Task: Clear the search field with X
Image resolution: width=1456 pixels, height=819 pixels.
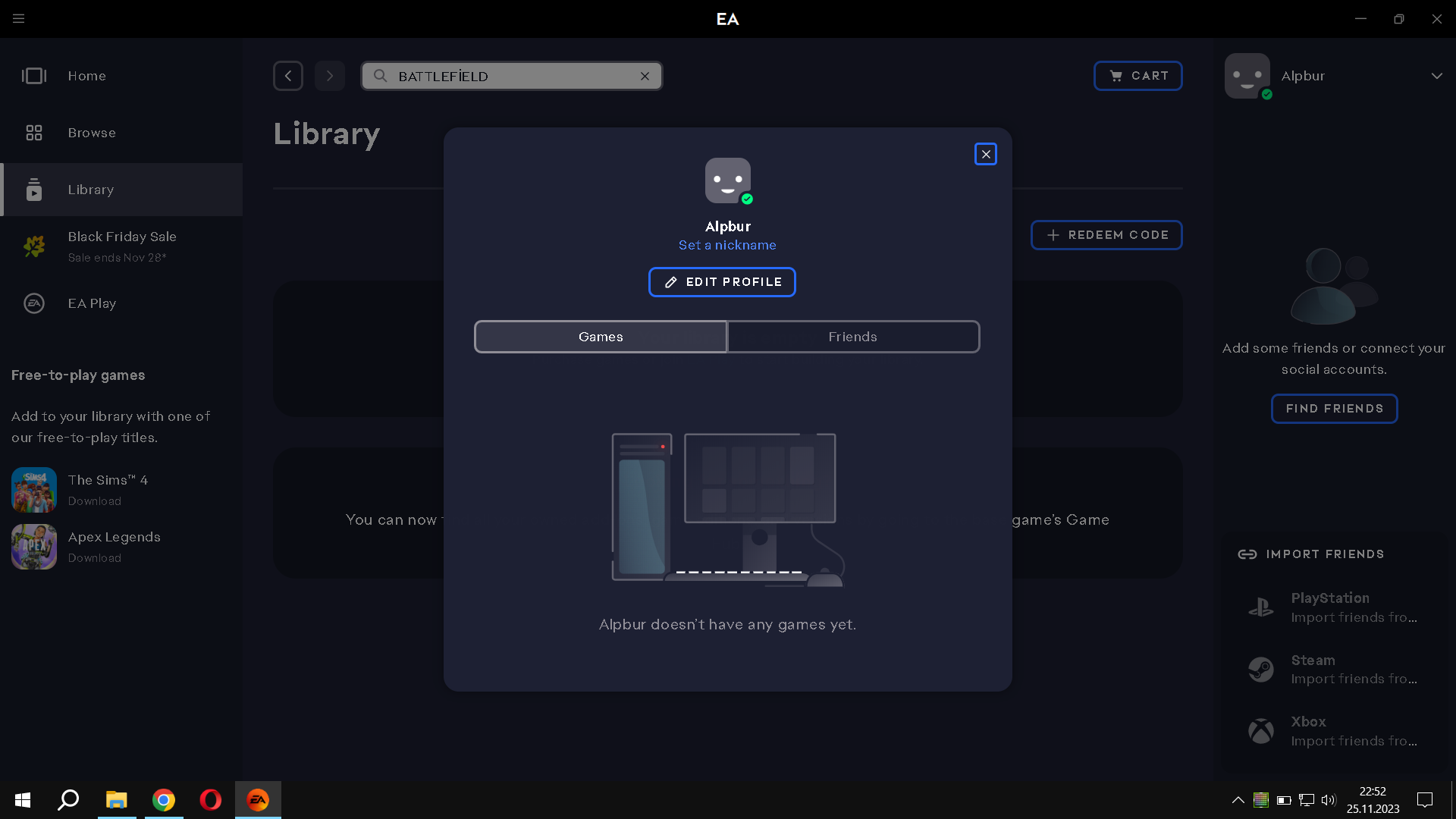Action: [x=645, y=76]
